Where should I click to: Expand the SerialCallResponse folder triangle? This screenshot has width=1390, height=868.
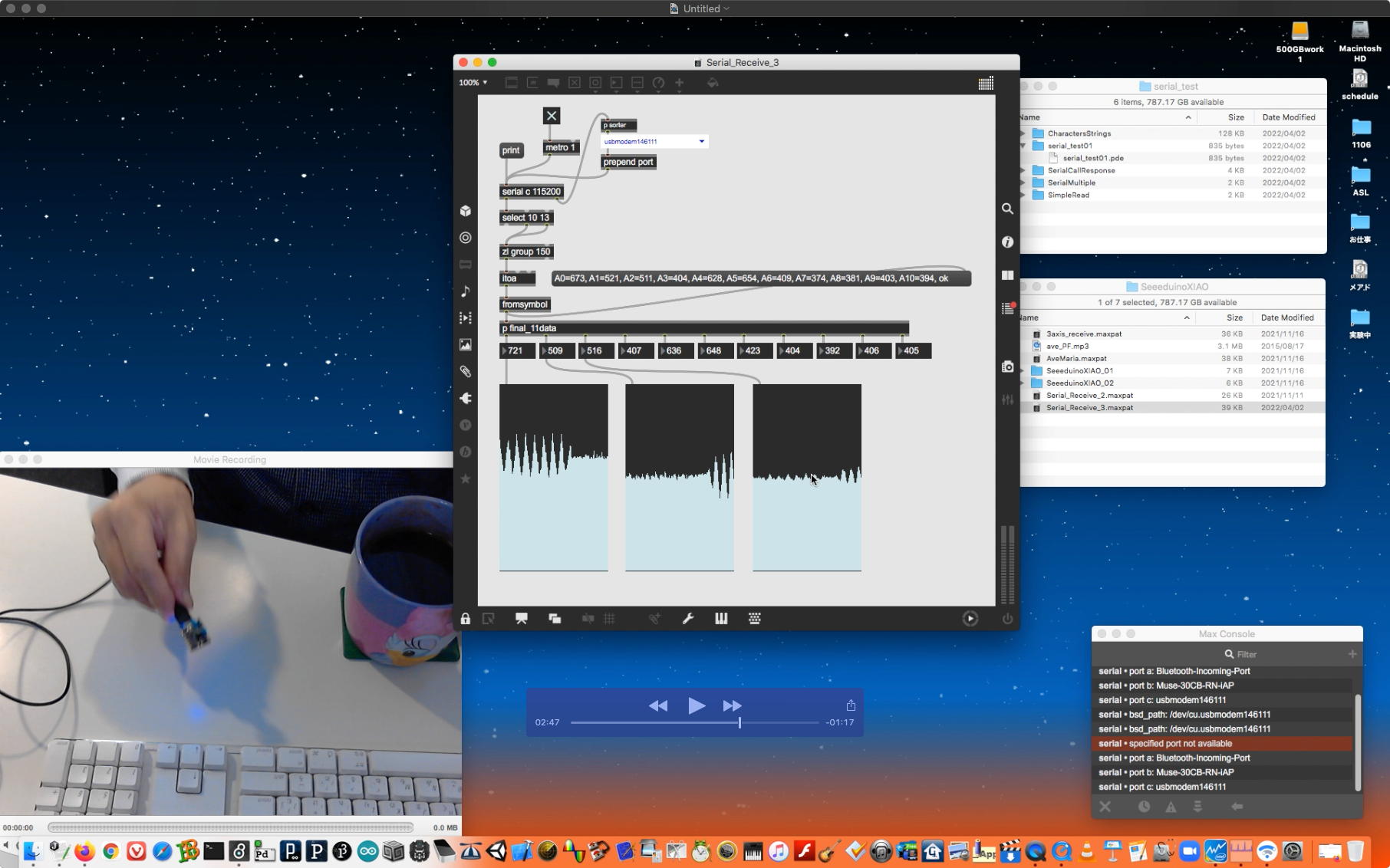tap(1023, 170)
